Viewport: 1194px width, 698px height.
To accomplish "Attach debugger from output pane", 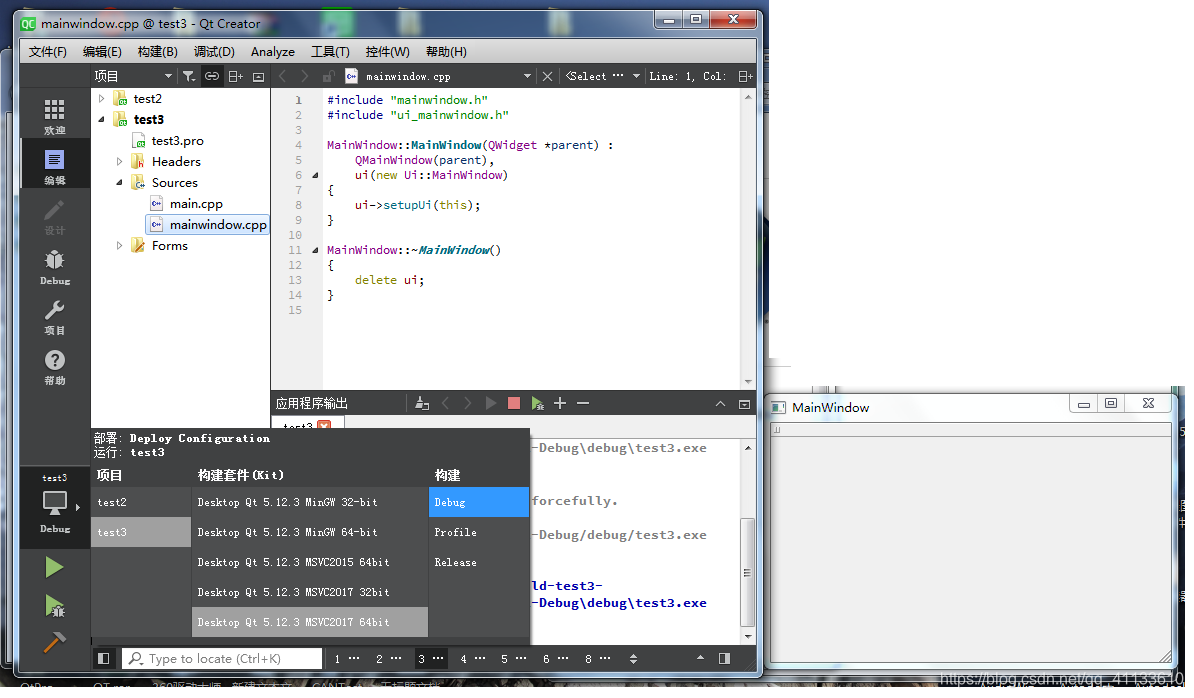I will click(x=538, y=403).
